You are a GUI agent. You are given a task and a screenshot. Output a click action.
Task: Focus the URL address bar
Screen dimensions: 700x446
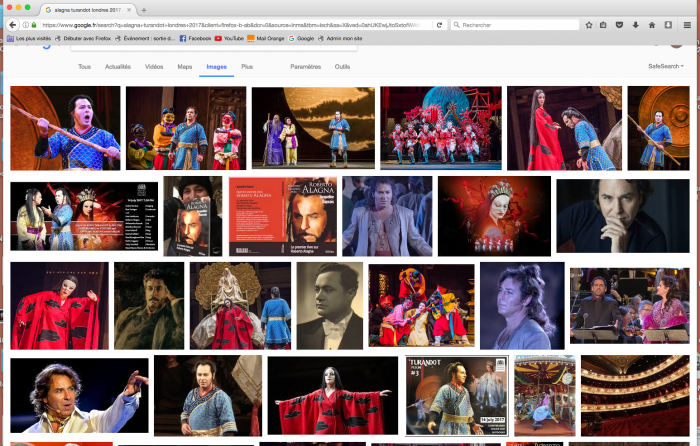(232, 25)
